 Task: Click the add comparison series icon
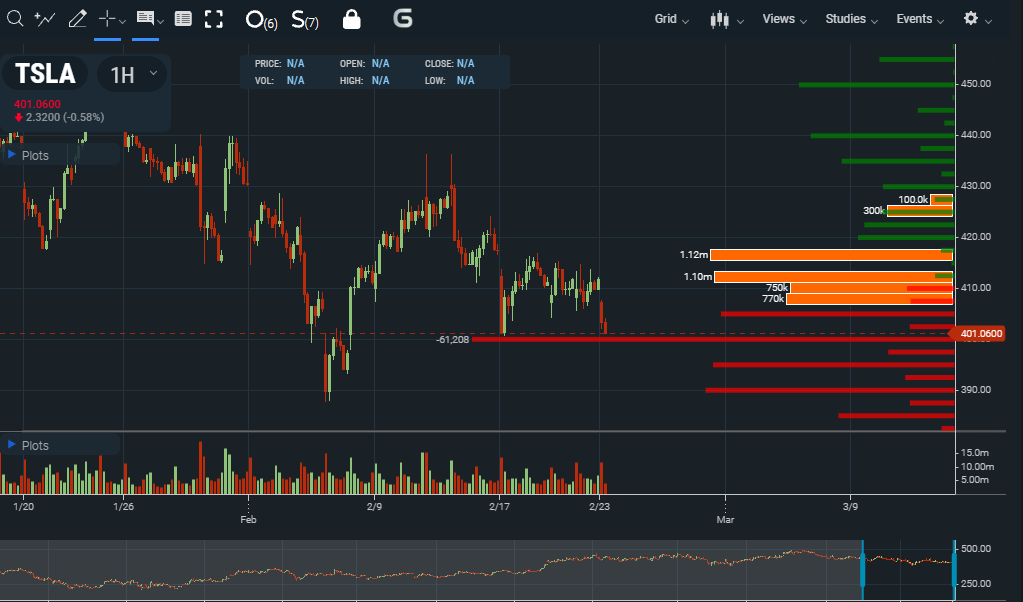pos(45,19)
